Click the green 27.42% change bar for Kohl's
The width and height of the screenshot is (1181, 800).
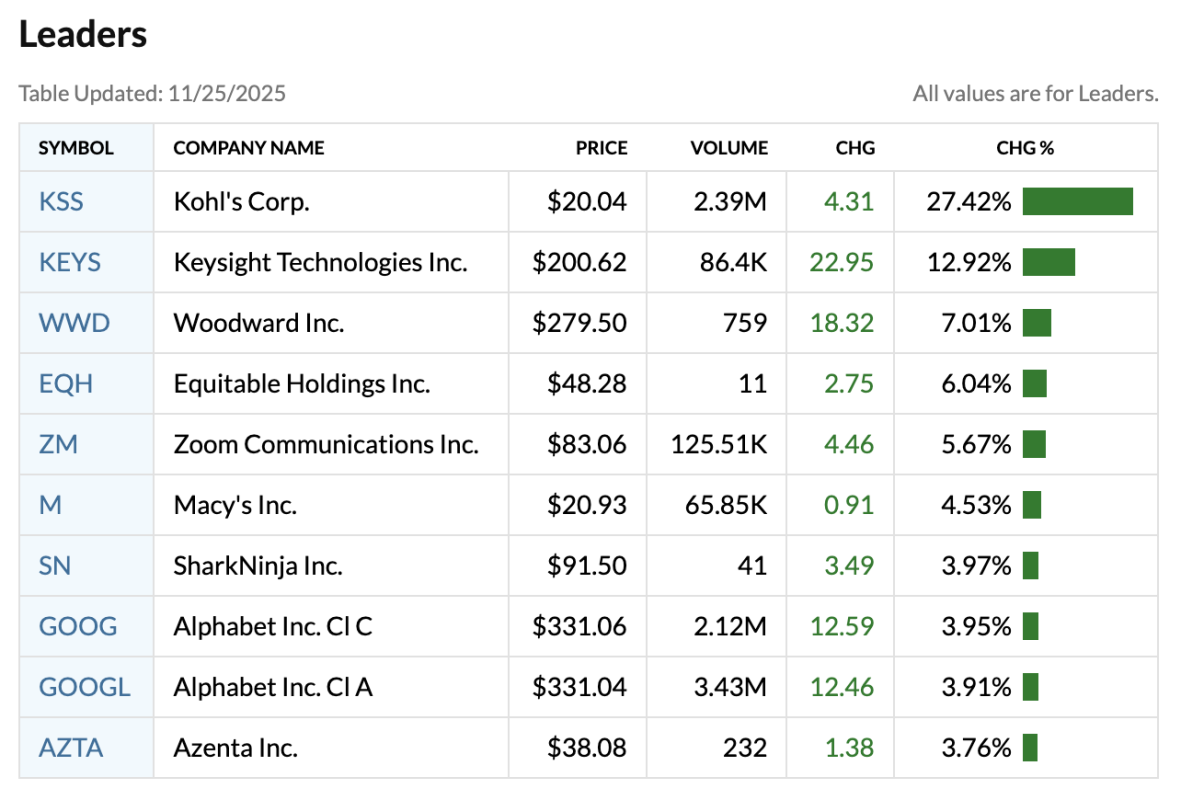tap(1077, 202)
